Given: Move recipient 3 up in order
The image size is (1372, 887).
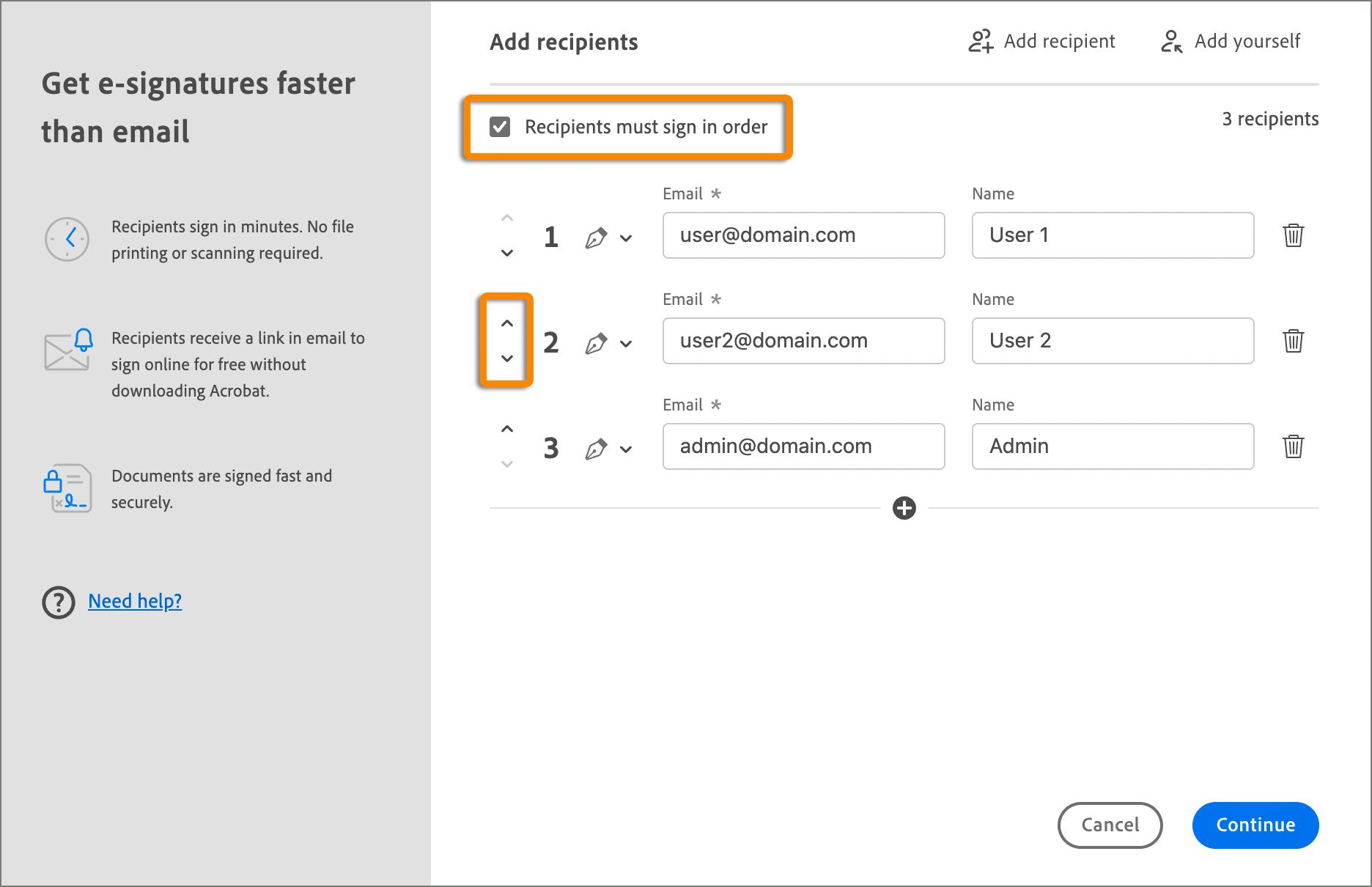Looking at the screenshot, I should [506, 429].
